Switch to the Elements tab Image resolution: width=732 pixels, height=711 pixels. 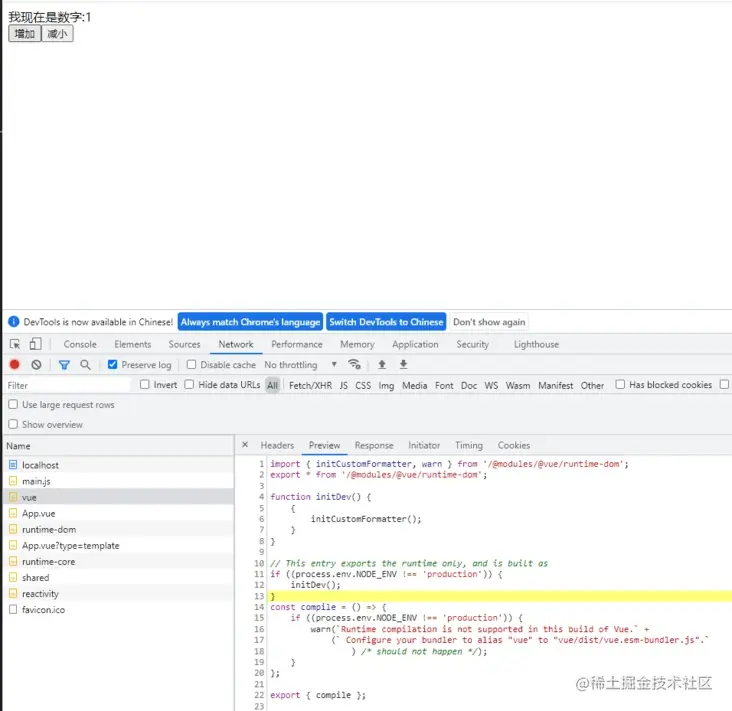(x=133, y=345)
